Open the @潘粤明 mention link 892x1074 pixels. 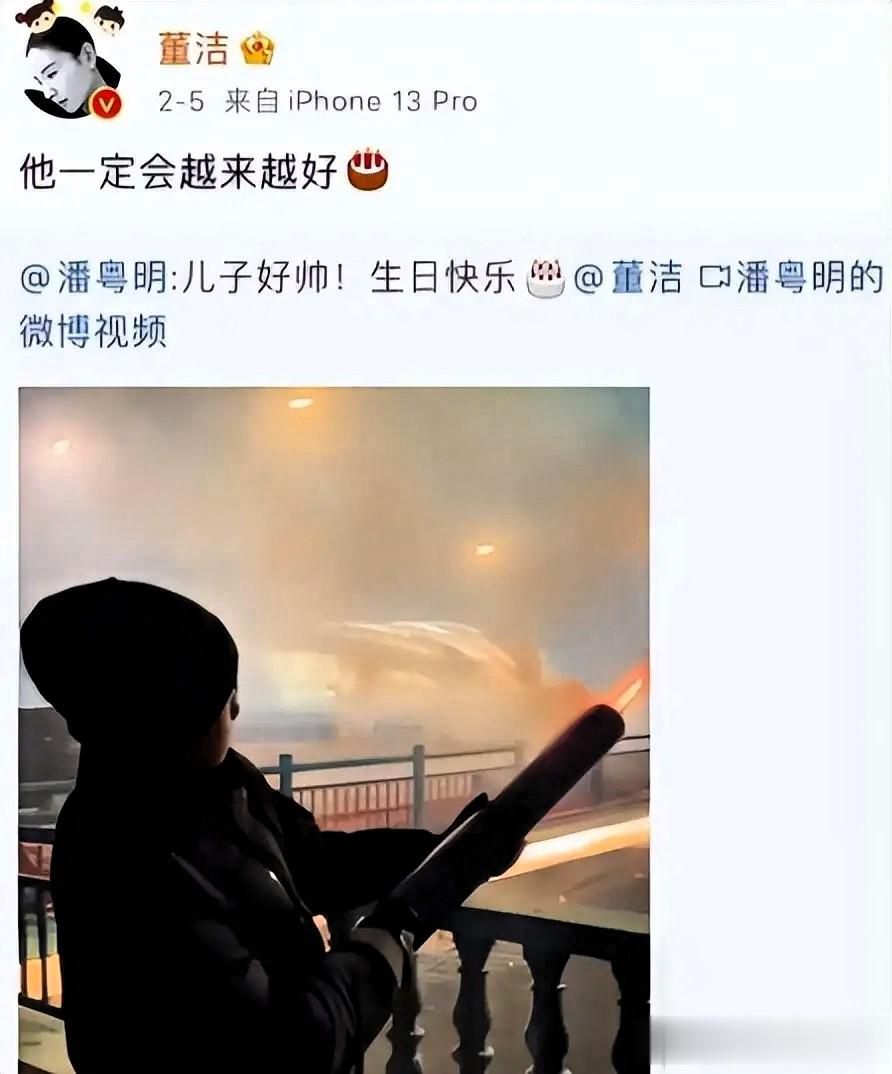click(93, 278)
